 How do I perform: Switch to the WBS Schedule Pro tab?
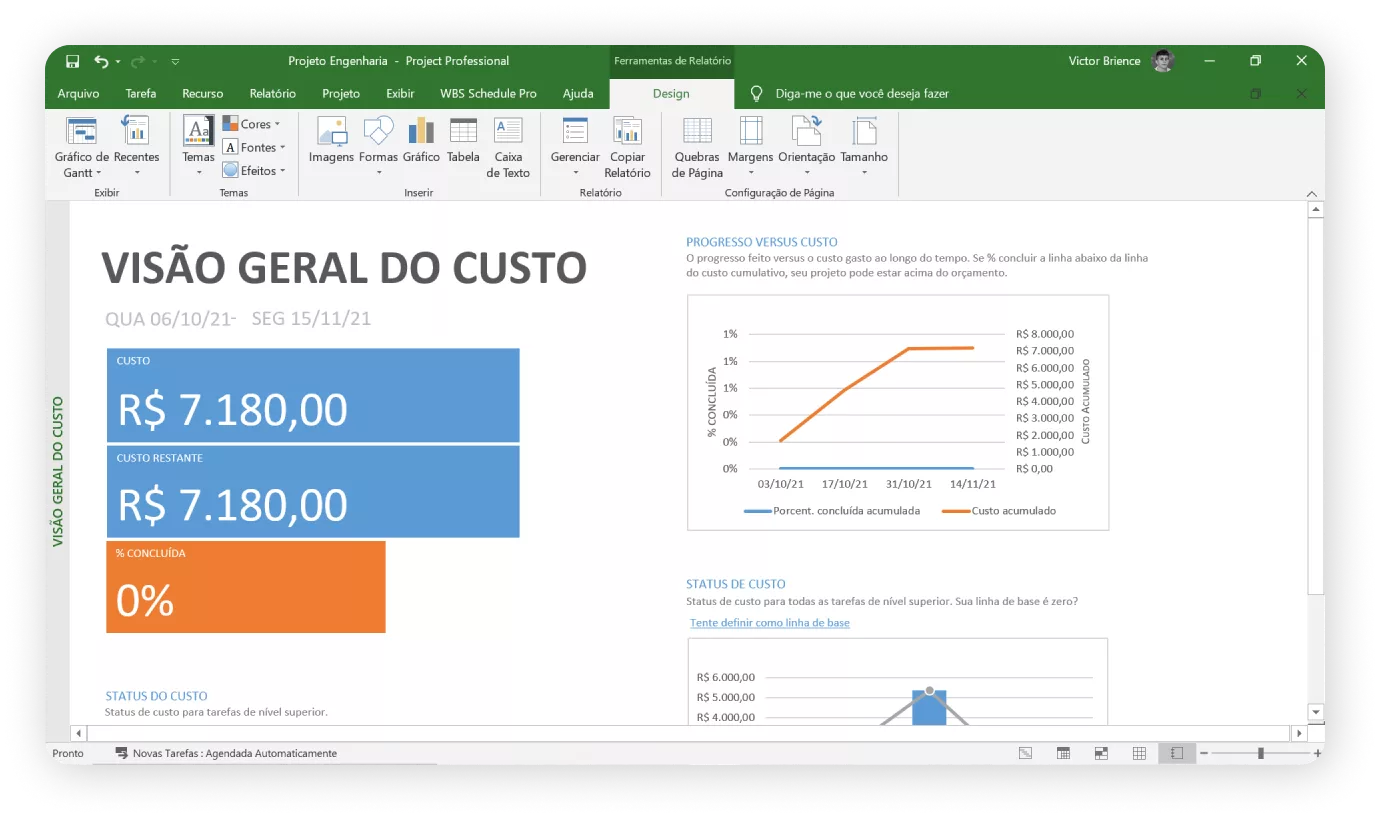pyautogui.click(x=488, y=93)
